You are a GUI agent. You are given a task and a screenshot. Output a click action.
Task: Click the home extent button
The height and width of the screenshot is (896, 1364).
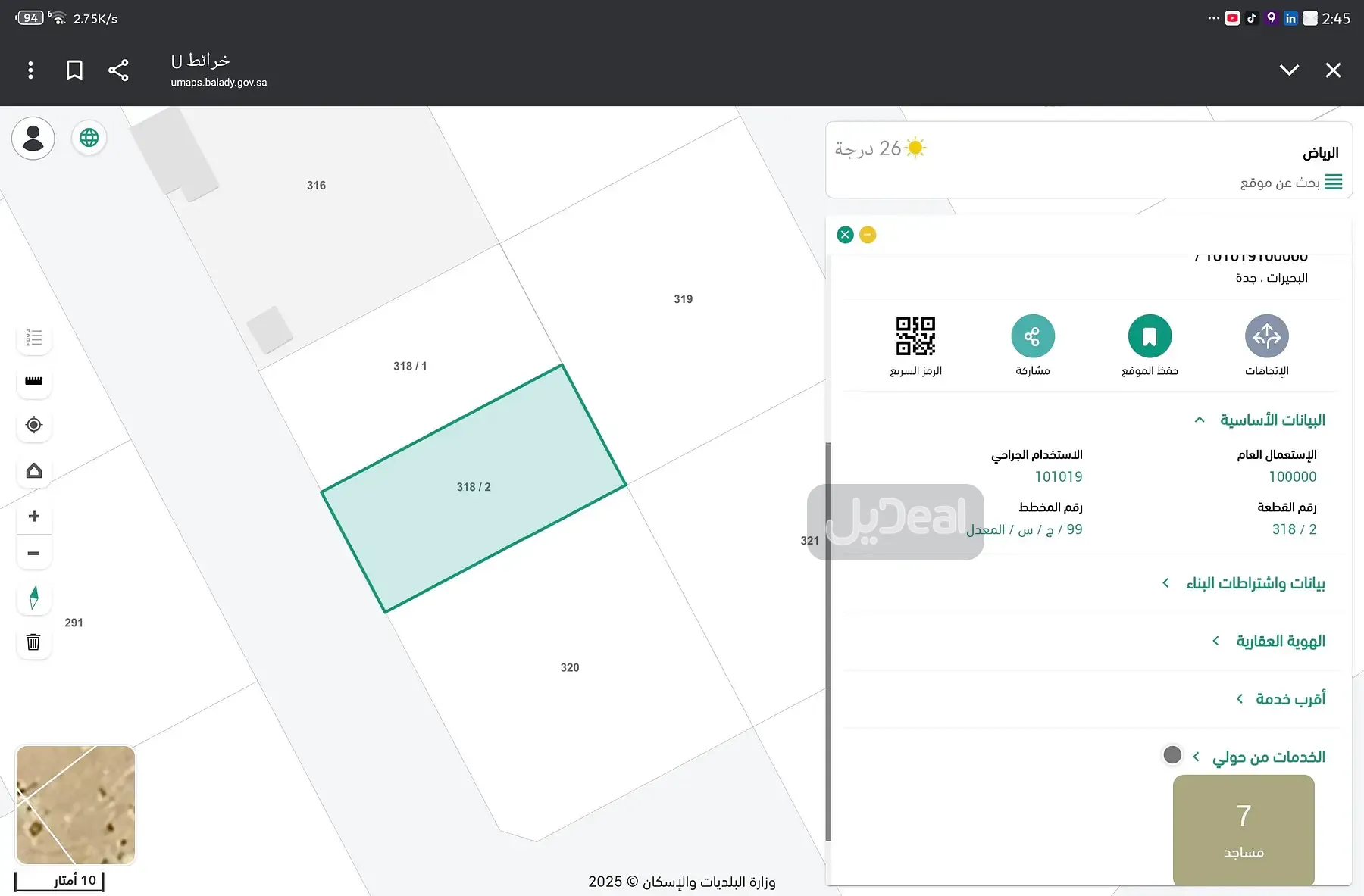(34, 471)
